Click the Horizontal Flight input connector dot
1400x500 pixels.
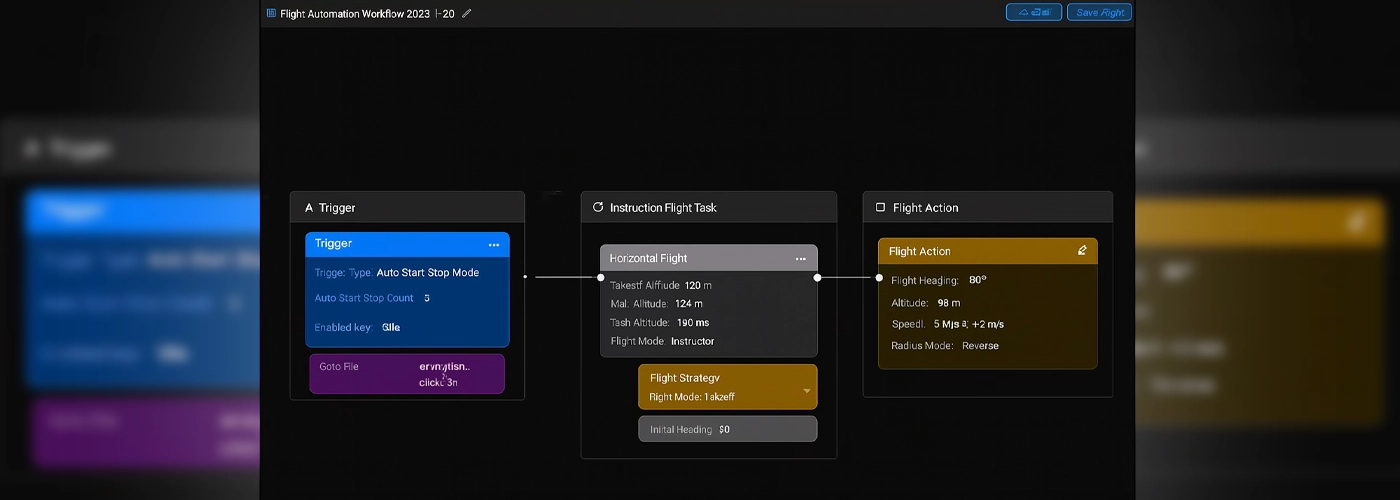pos(601,277)
